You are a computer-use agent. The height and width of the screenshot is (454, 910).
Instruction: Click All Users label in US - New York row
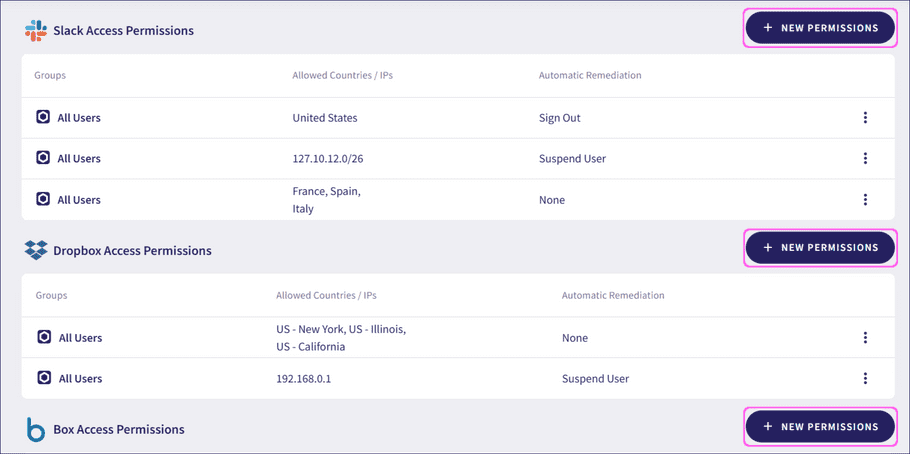point(81,338)
